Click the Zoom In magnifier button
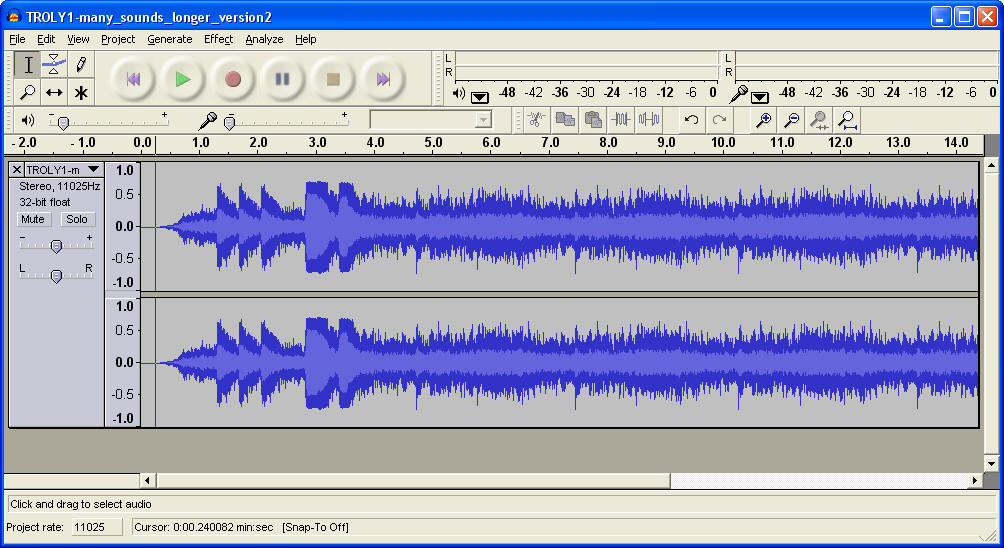Image resolution: width=1004 pixels, height=548 pixels. point(763,120)
